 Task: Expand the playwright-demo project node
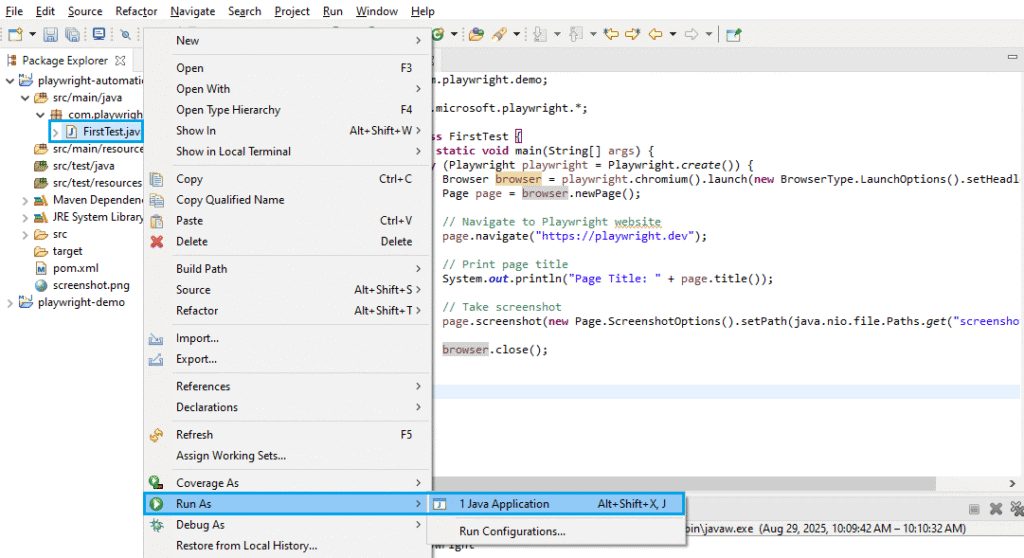pyautogui.click(x=10, y=303)
